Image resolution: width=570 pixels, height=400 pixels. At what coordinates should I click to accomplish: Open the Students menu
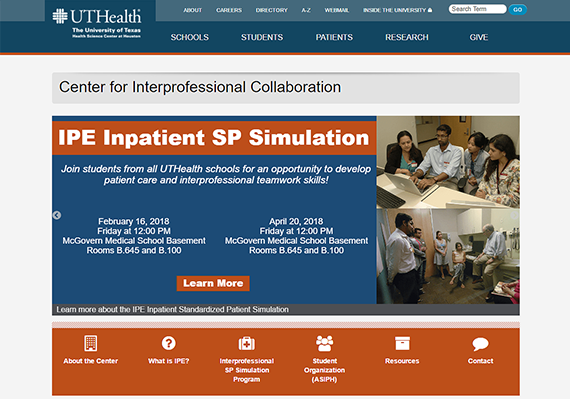tap(262, 37)
